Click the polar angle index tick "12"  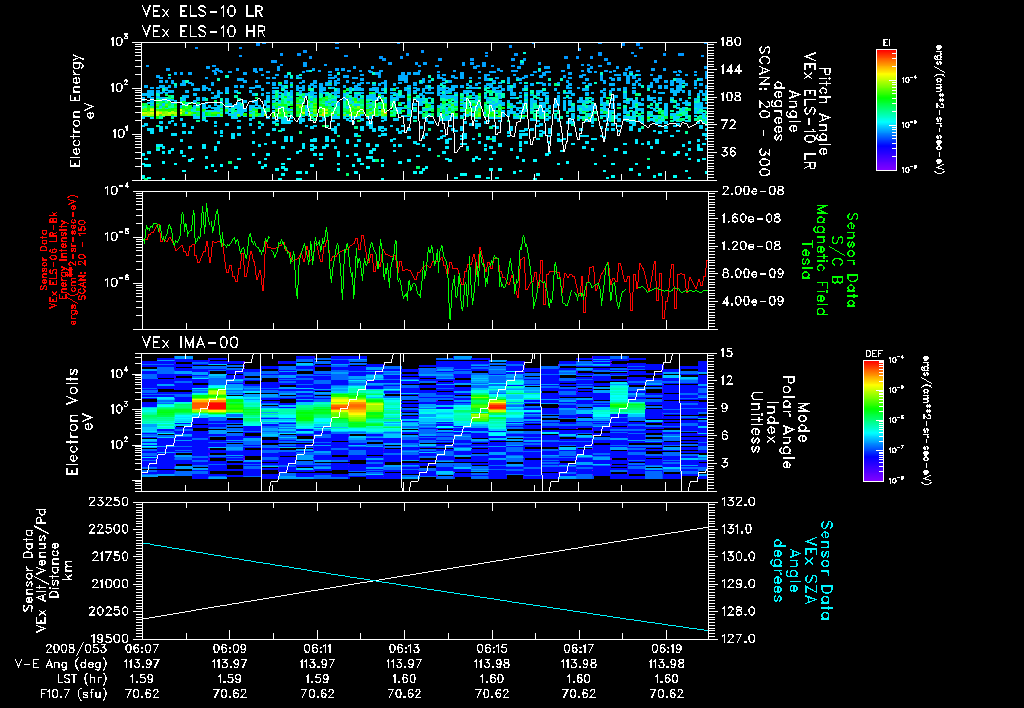(727, 380)
